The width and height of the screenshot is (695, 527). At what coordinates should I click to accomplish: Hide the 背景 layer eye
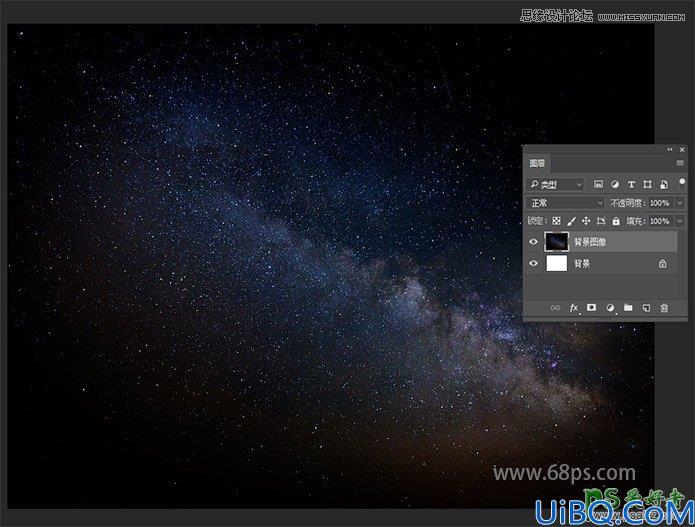pos(534,263)
